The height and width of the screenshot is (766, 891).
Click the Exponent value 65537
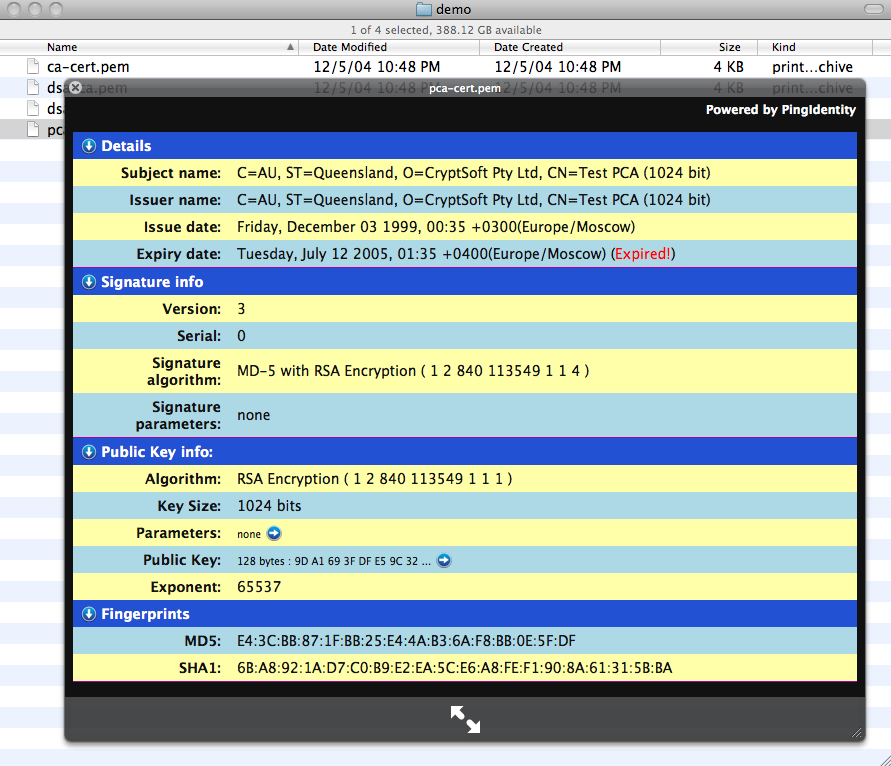pos(259,587)
